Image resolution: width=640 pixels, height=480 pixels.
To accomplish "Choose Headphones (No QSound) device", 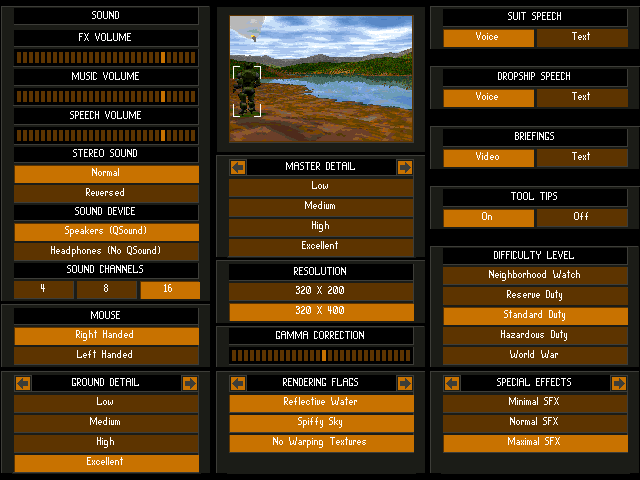I will [107, 252].
